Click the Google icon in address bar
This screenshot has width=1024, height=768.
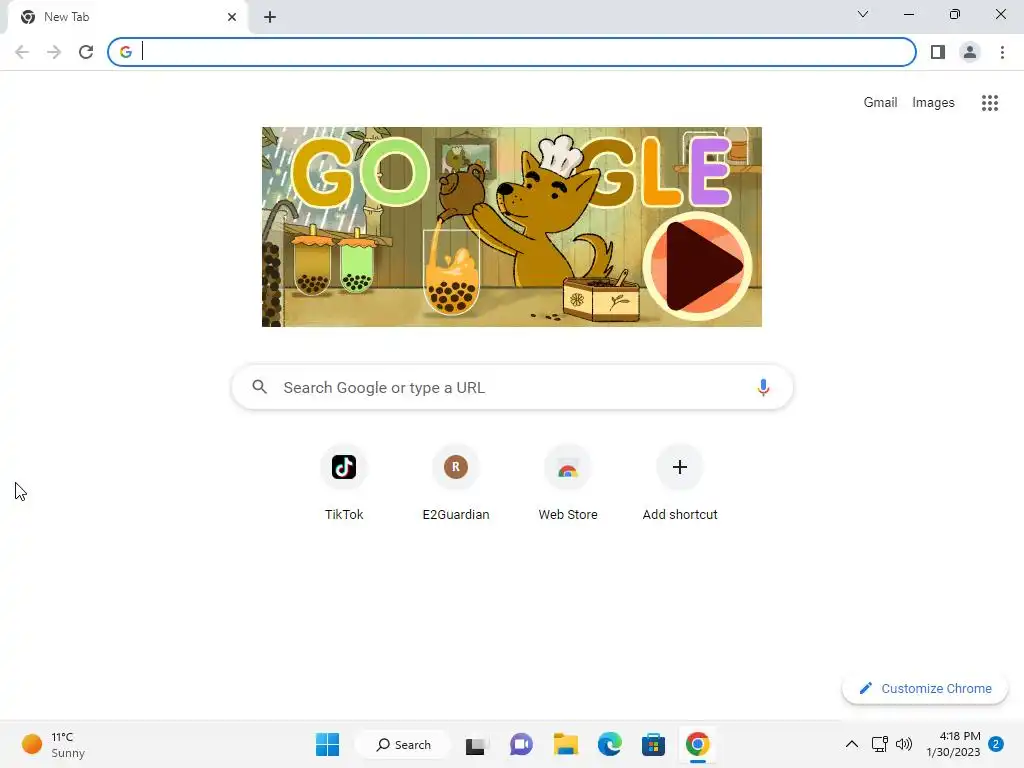click(x=125, y=52)
